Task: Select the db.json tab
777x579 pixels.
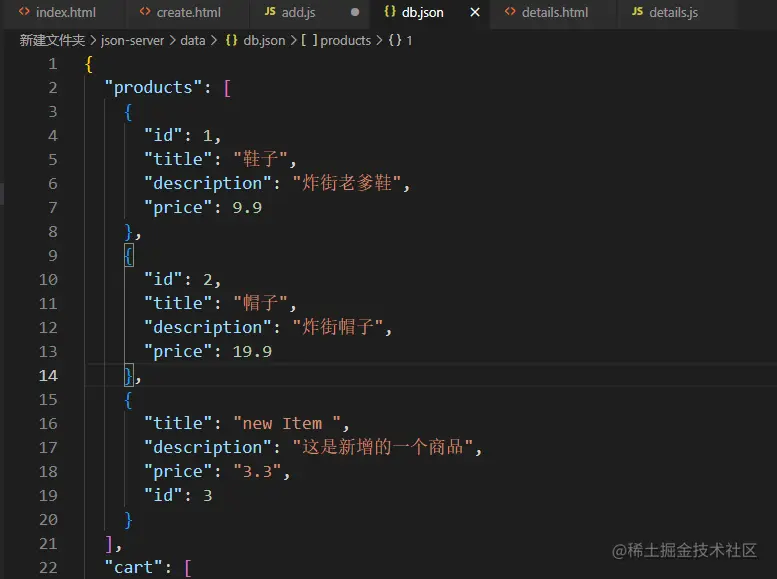Action: (x=422, y=12)
